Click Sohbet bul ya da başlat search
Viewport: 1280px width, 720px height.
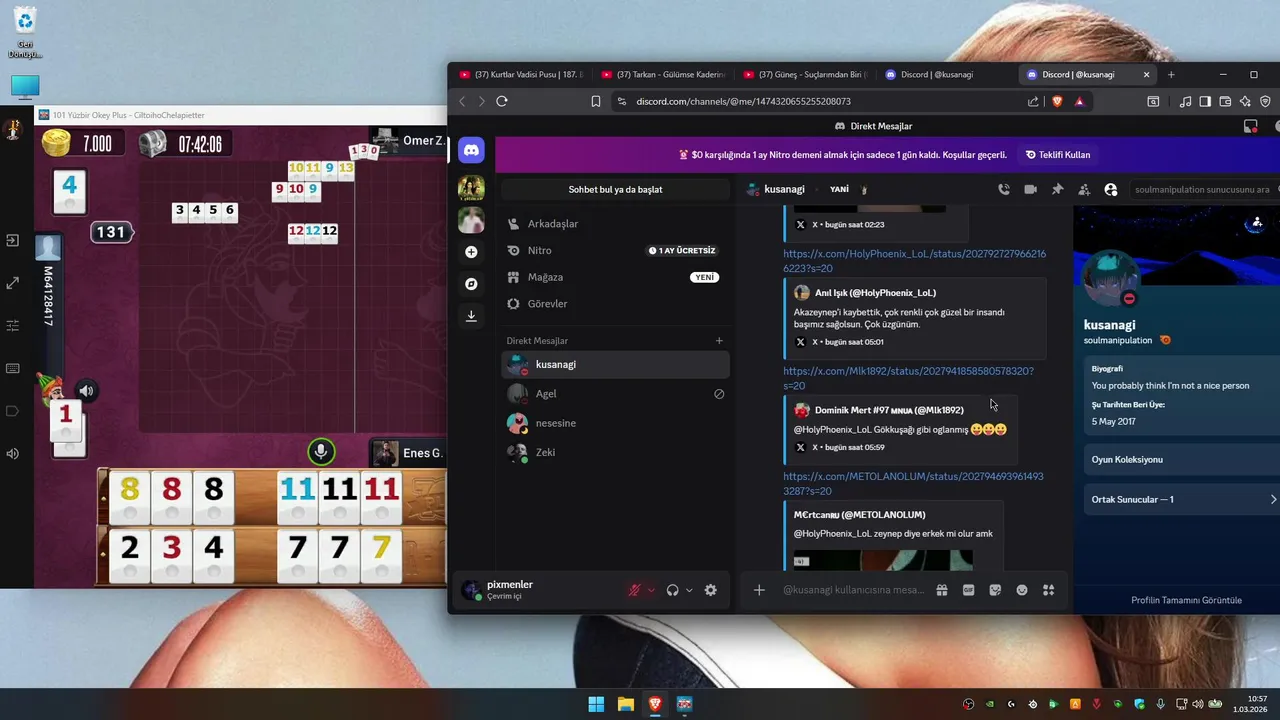(615, 189)
